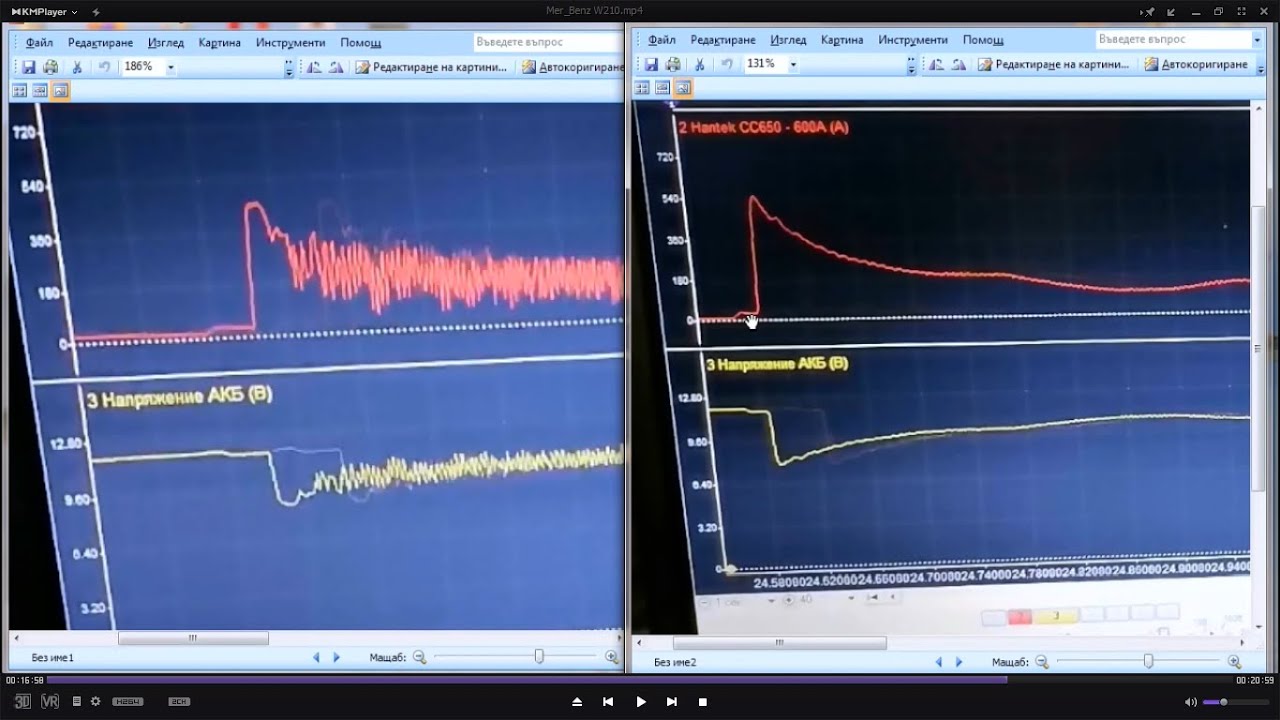Open Файл menu in the right window
The width and height of the screenshot is (1280, 720).
[662, 40]
